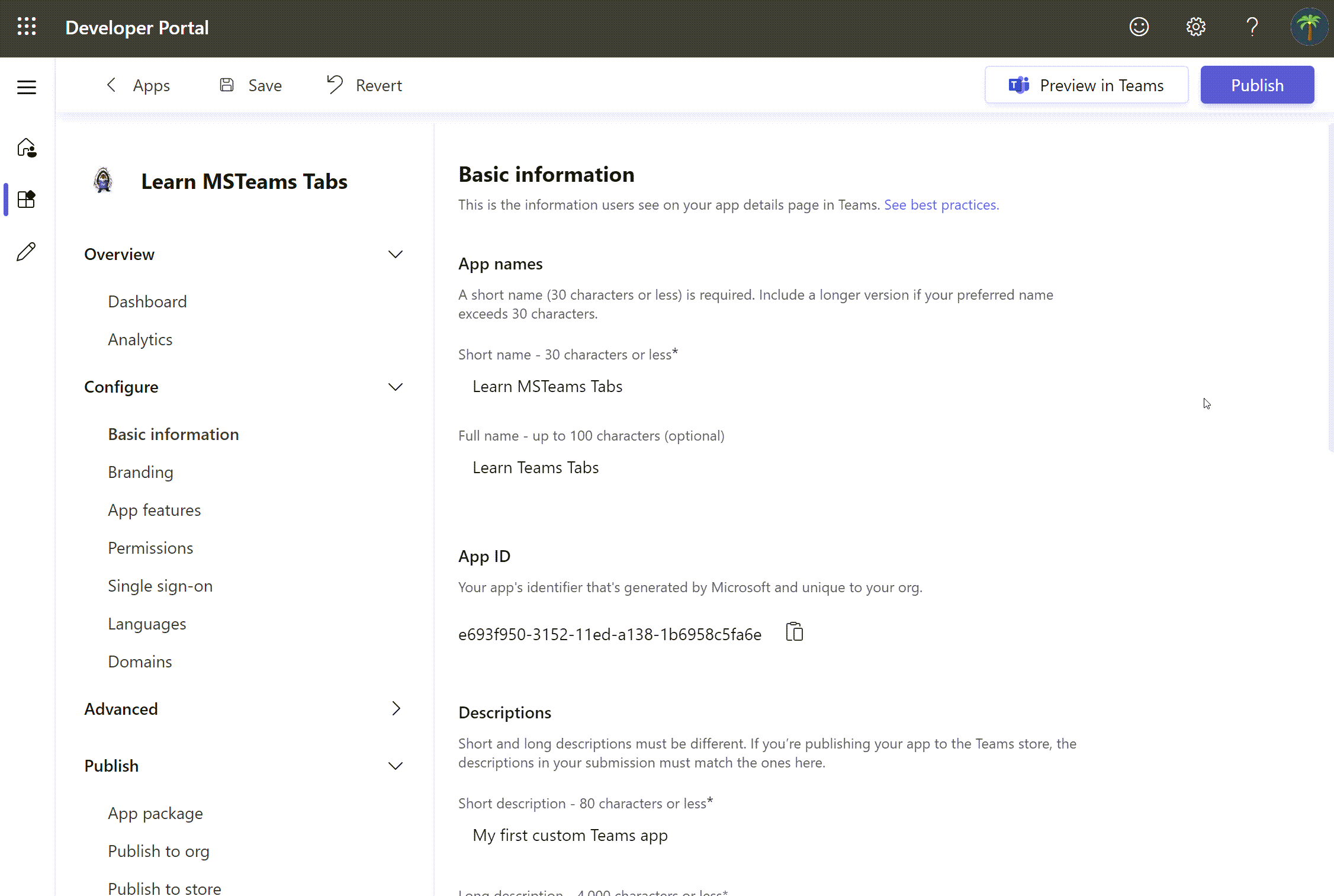Screen dimensions: 1334x896
Task: Click the Publish section heading in sidebar
Action: [111, 766]
